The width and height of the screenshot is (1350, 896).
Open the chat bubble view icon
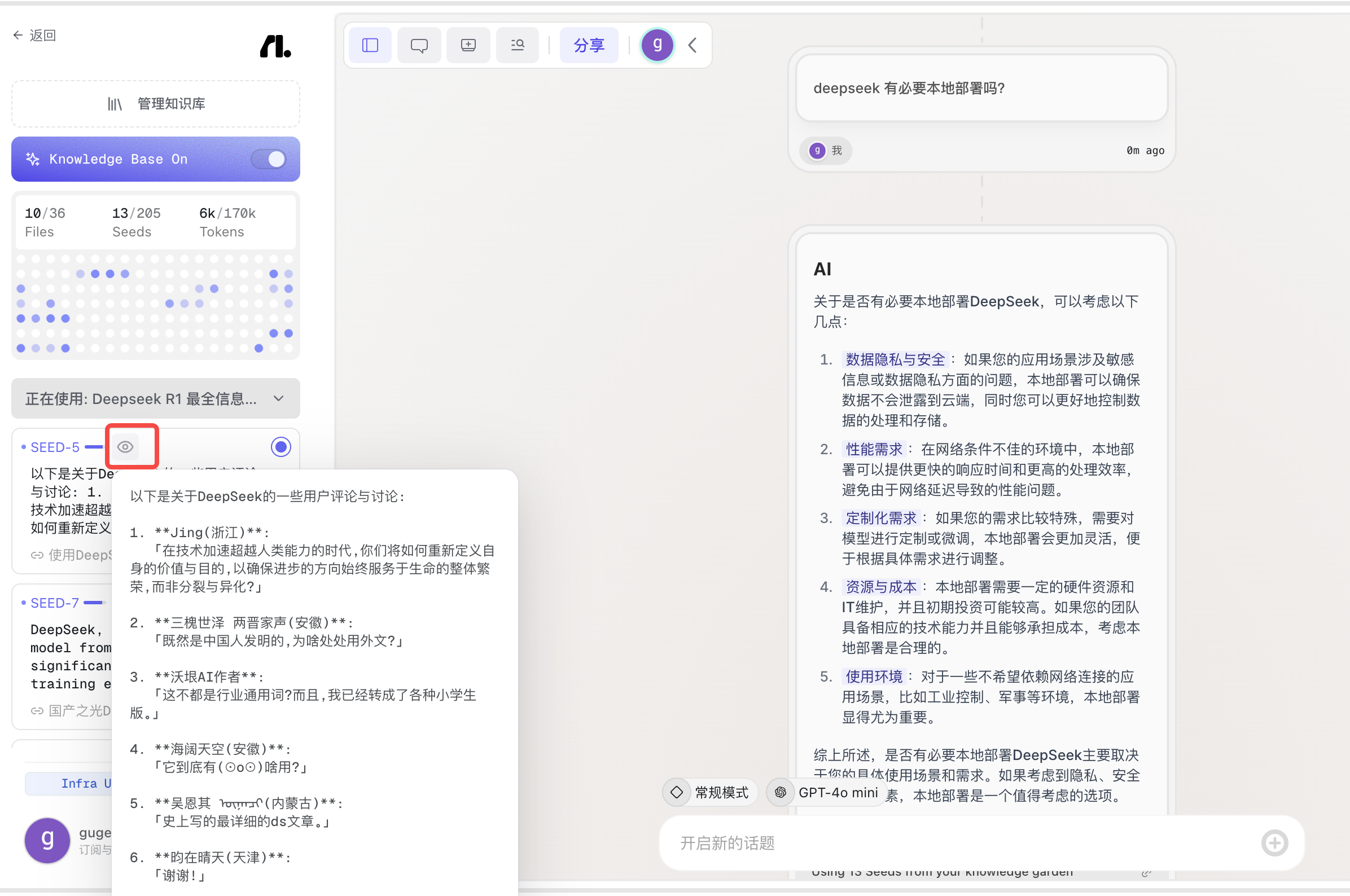[x=419, y=45]
